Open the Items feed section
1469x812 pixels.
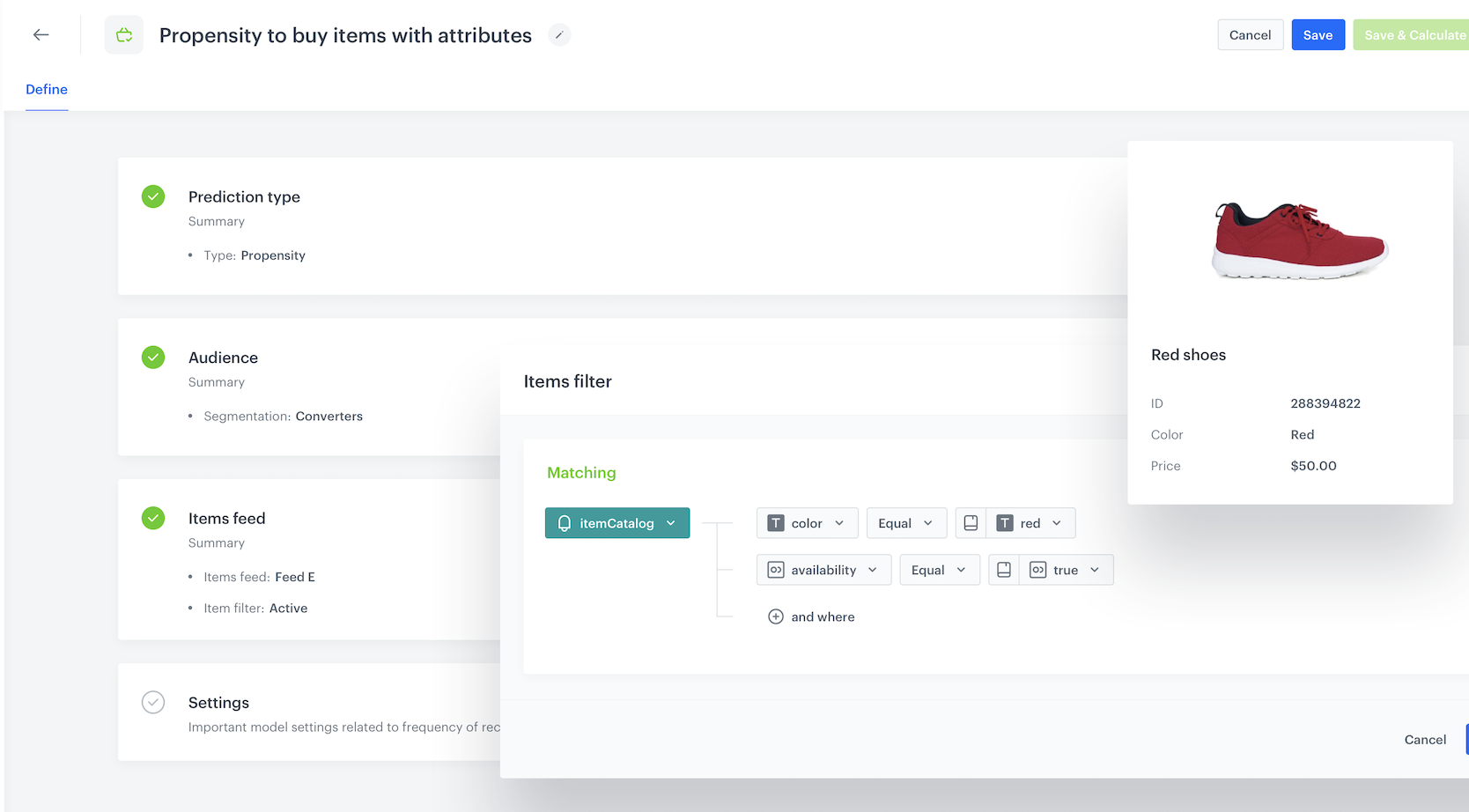226,519
